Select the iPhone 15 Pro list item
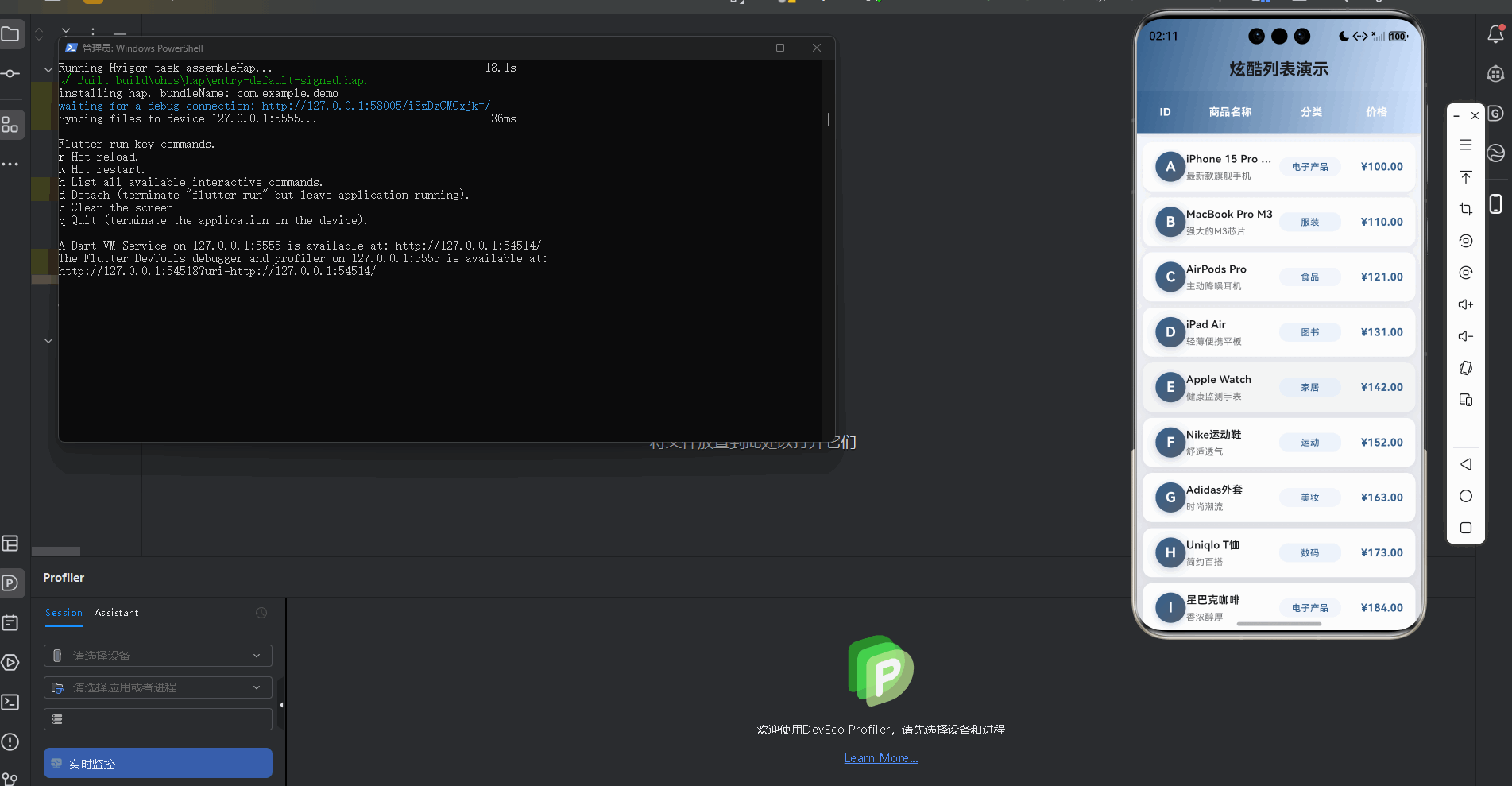This screenshot has width=1512, height=786. coord(1278,167)
